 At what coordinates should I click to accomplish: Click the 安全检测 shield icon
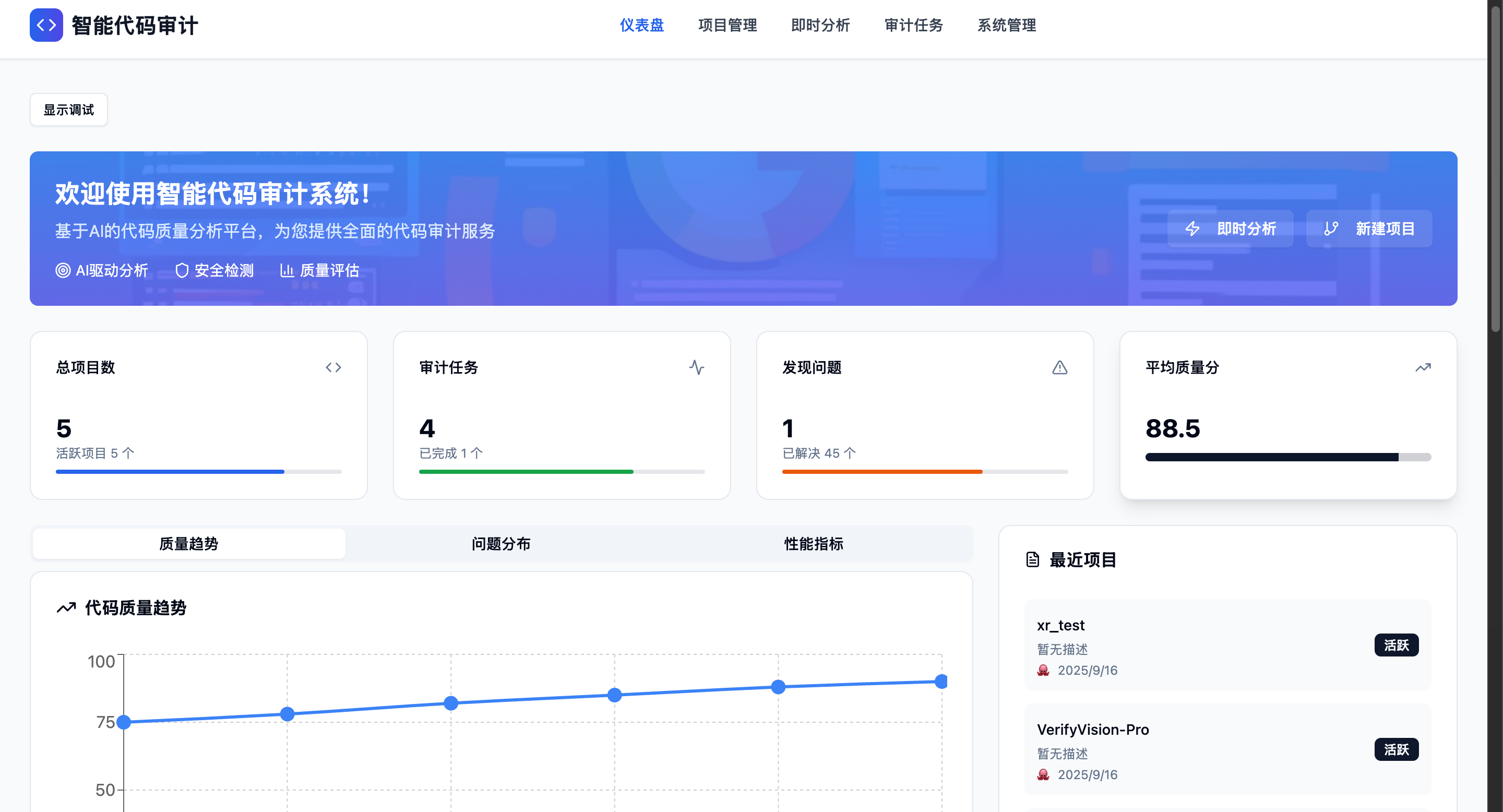click(x=183, y=270)
